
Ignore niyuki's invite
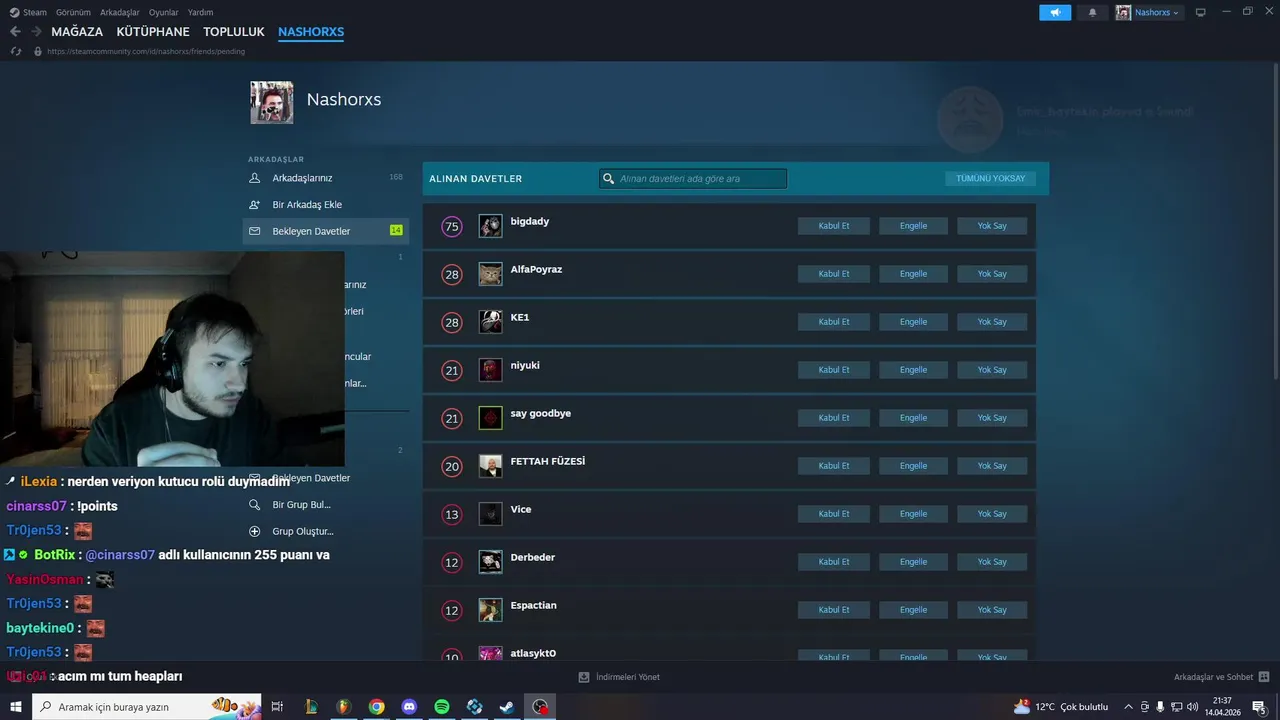992,370
